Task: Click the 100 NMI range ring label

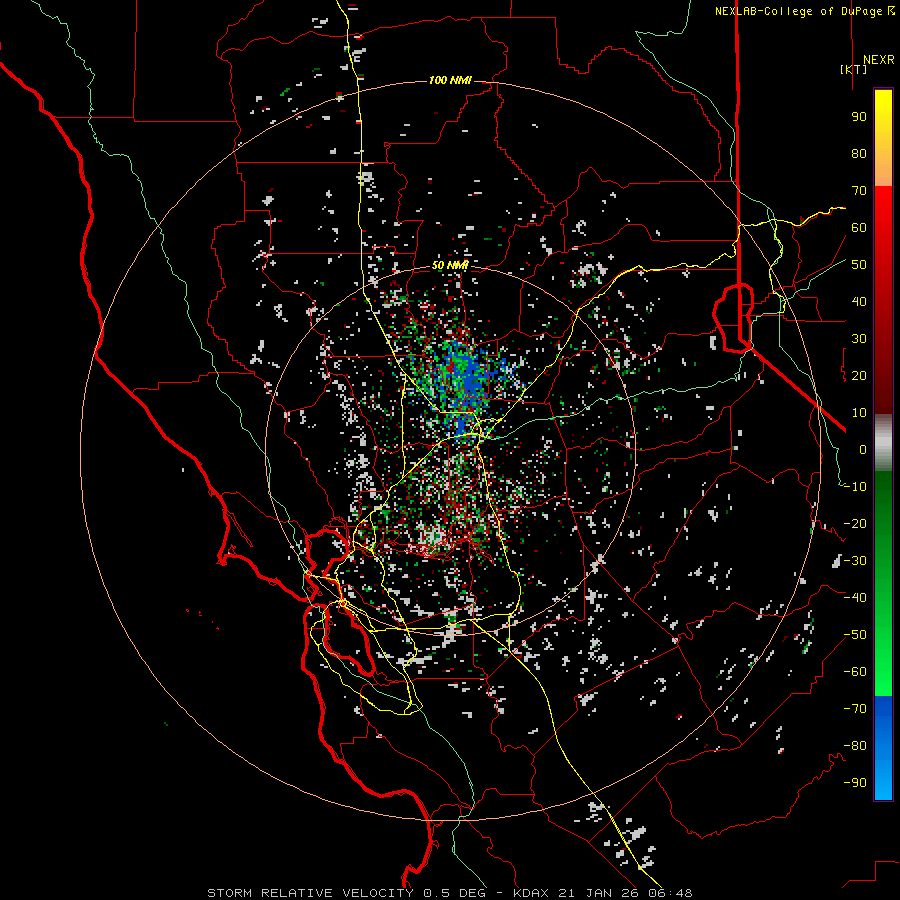Action: tap(450, 80)
